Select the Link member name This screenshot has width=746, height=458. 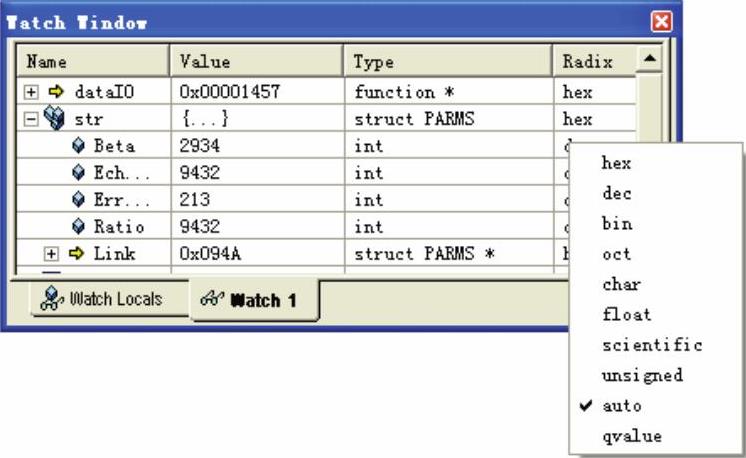tap(114, 253)
